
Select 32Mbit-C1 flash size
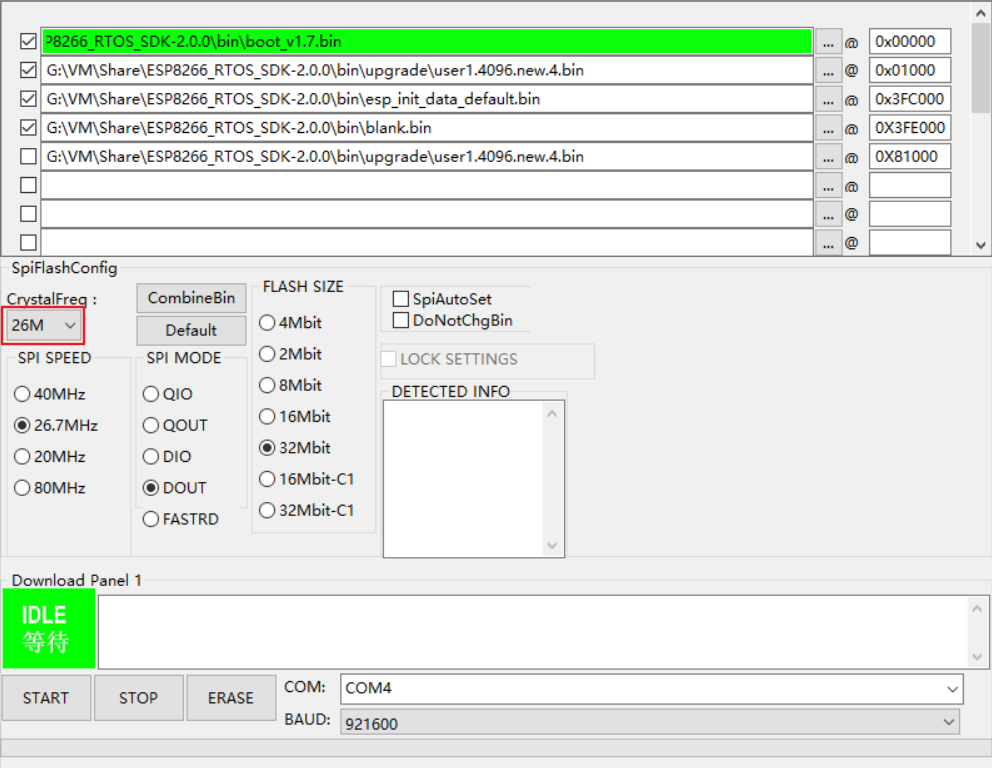point(307,511)
